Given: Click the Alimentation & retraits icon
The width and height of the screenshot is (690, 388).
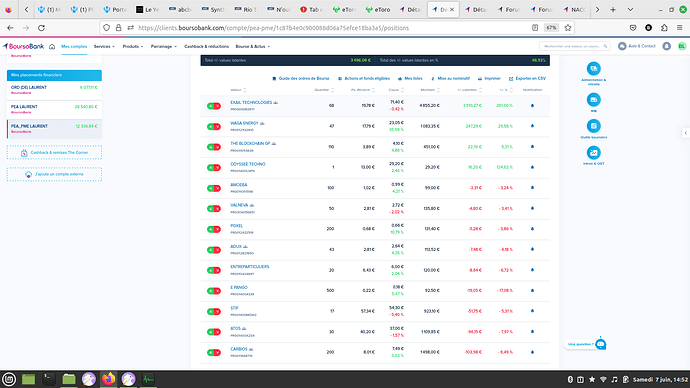Looking at the screenshot, I should click(x=593, y=69).
